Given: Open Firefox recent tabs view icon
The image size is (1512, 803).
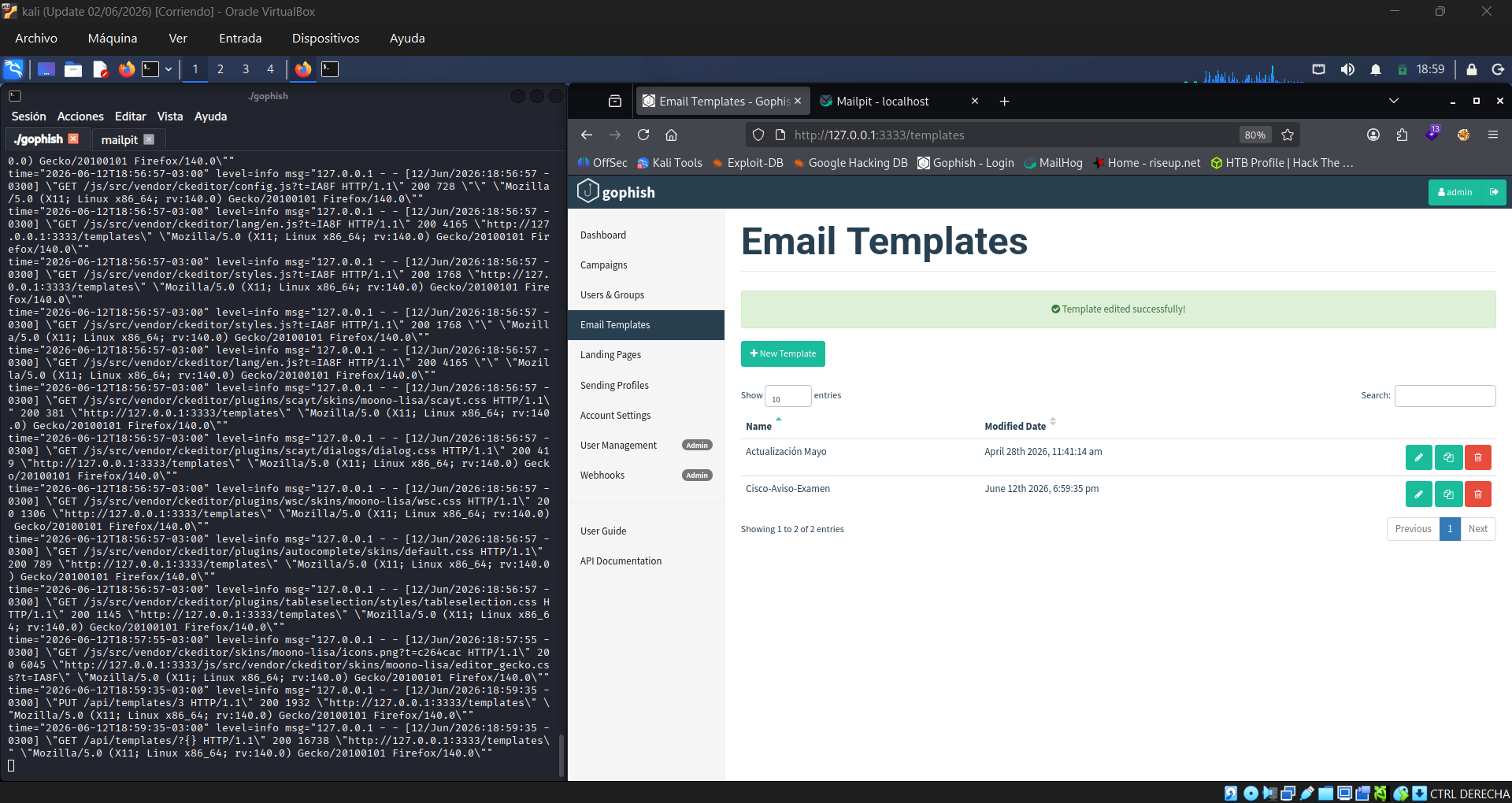Looking at the screenshot, I should 615,101.
